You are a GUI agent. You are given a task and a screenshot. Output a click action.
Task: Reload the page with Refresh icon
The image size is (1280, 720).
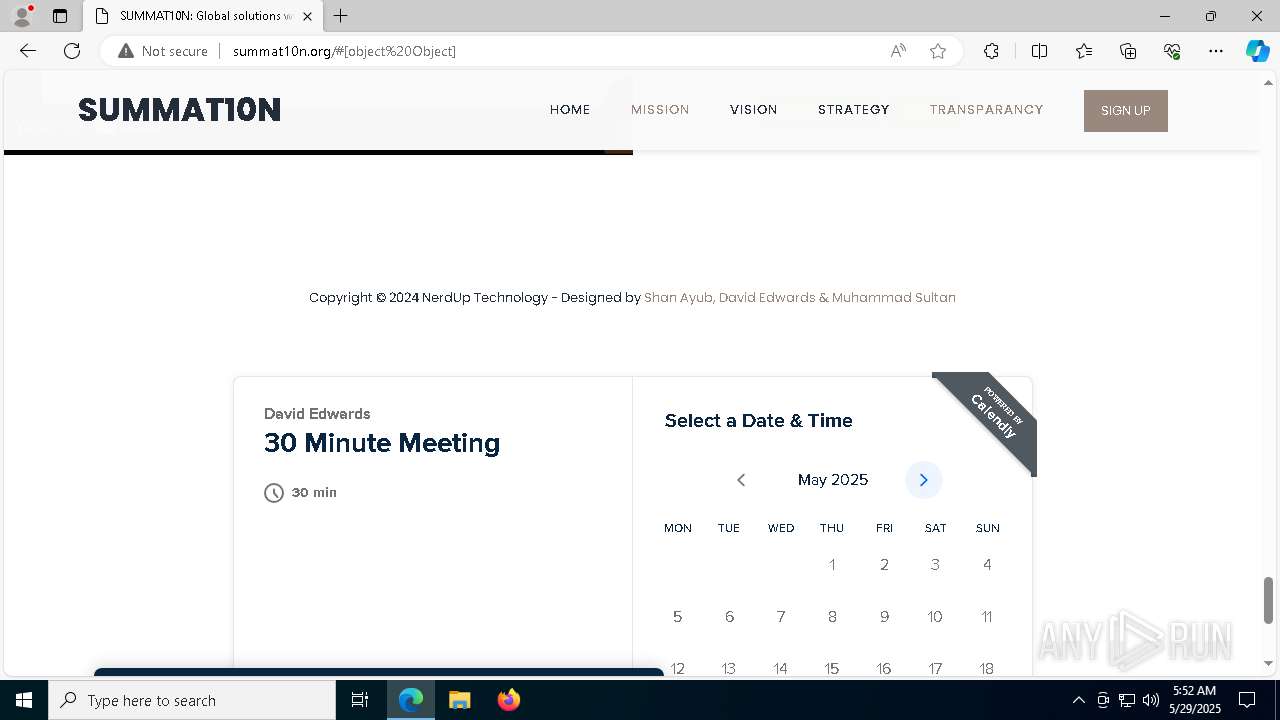72,51
